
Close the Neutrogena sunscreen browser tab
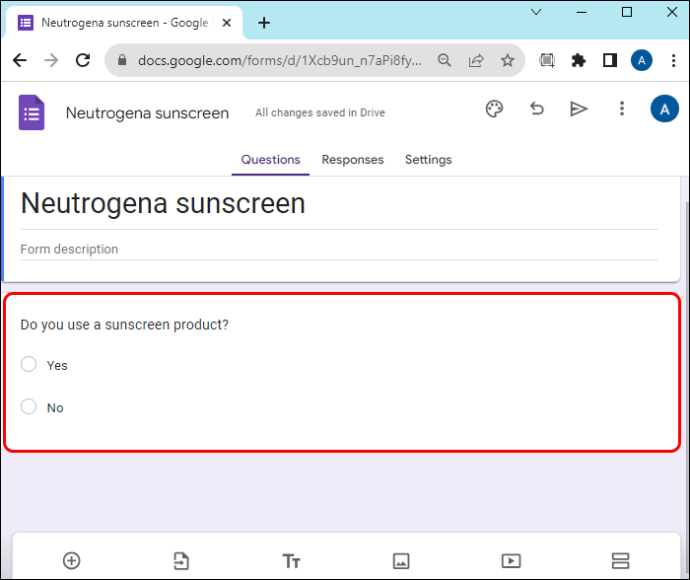(227, 22)
